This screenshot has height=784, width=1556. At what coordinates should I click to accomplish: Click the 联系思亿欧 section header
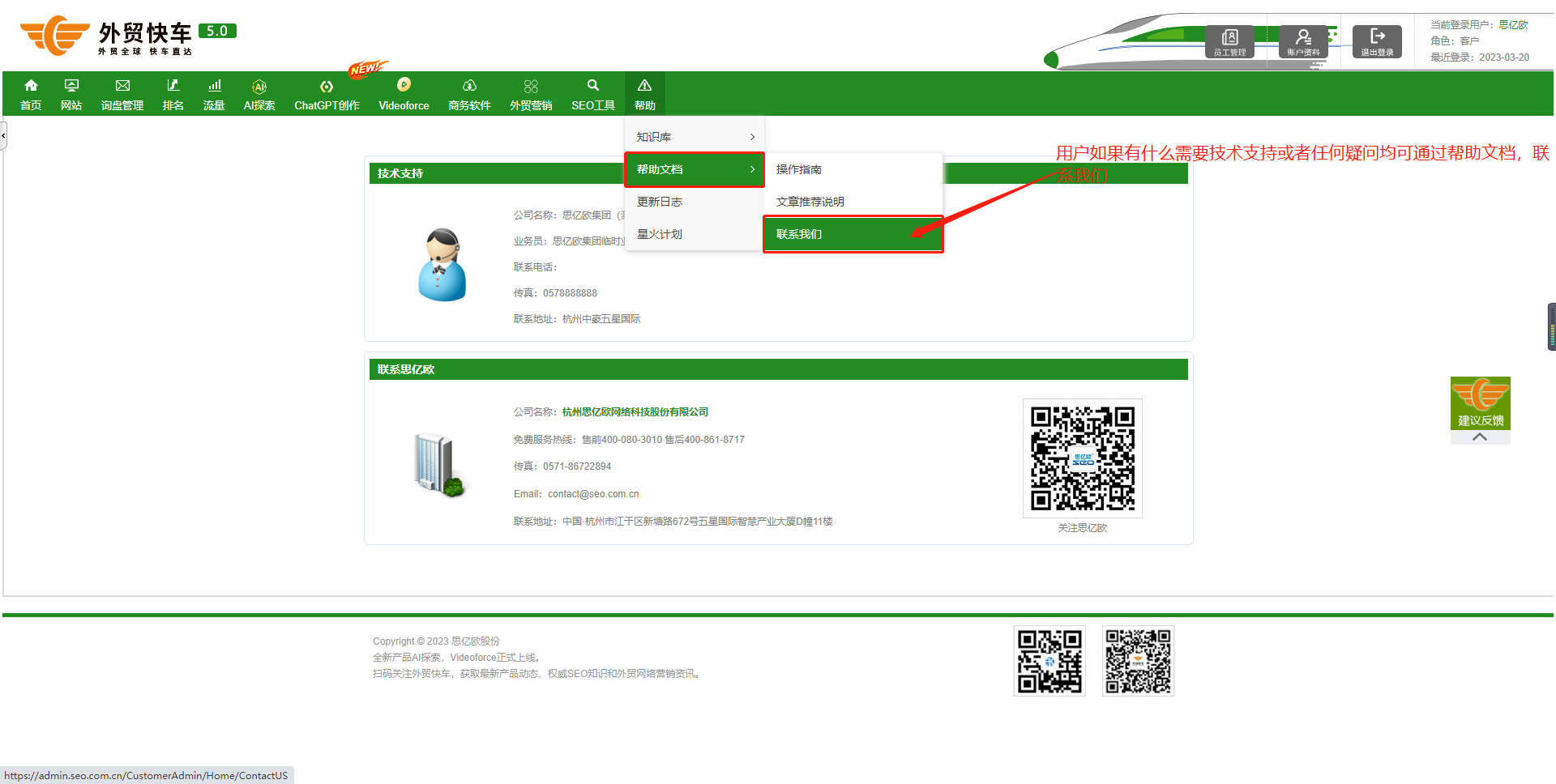point(778,369)
